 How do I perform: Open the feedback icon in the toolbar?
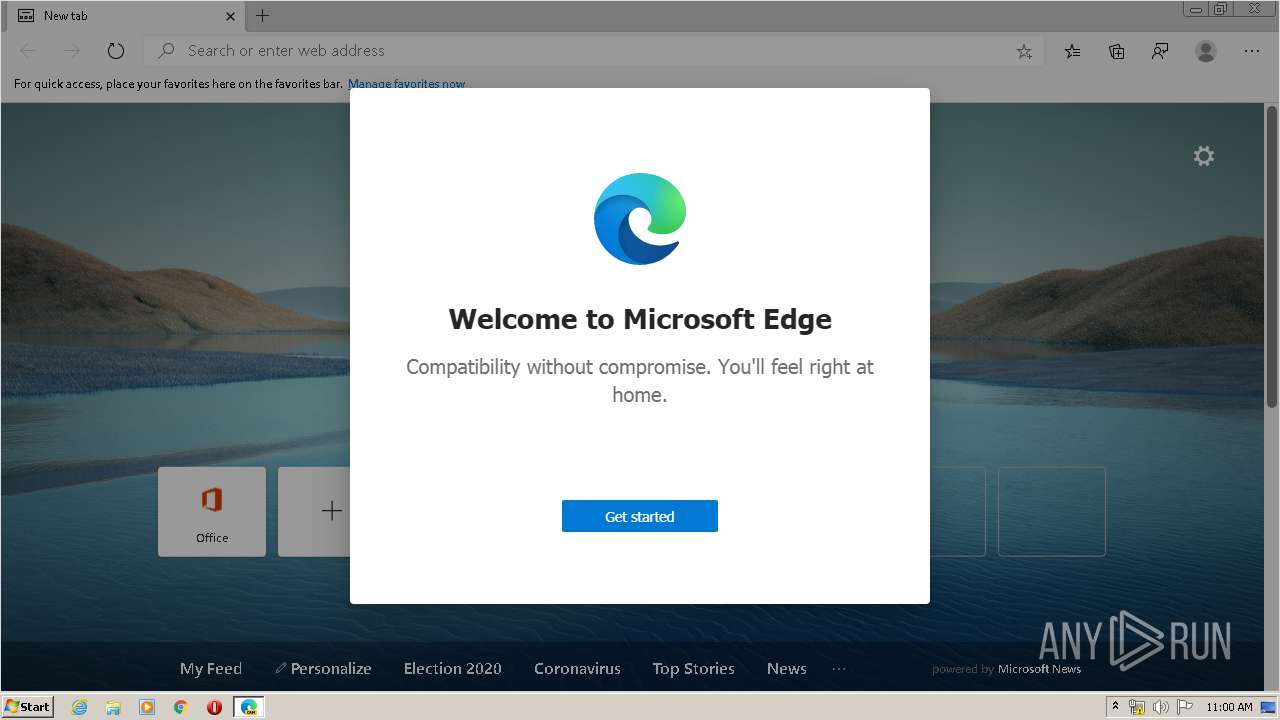click(x=1160, y=51)
